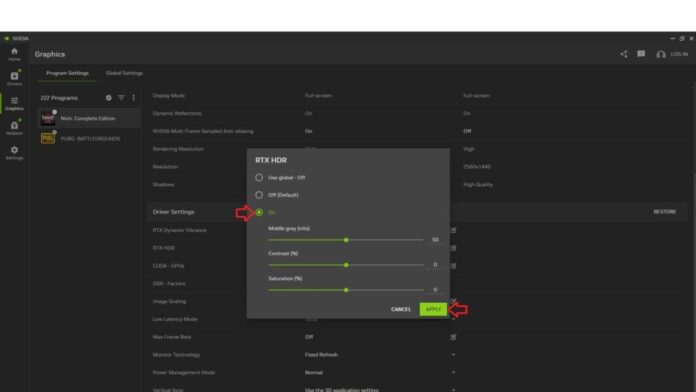This screenshot has height=392, width=696.
Task: Click the RTX HDR row label
Action: coord(163,248)
